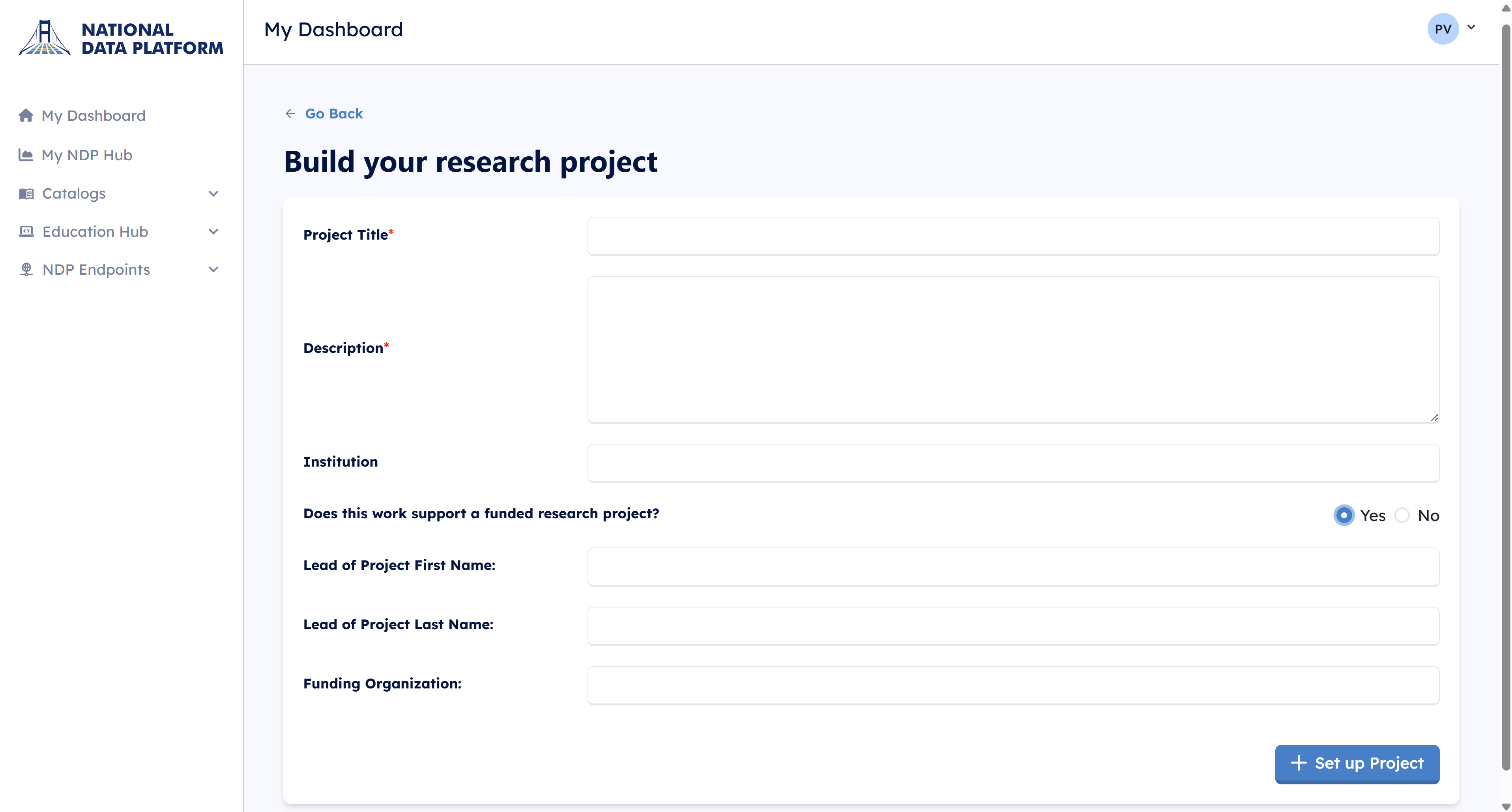Expand the Catalogs sidebar menu chevron
Screen dimensions: 1512x812
[x=213, y=194]
